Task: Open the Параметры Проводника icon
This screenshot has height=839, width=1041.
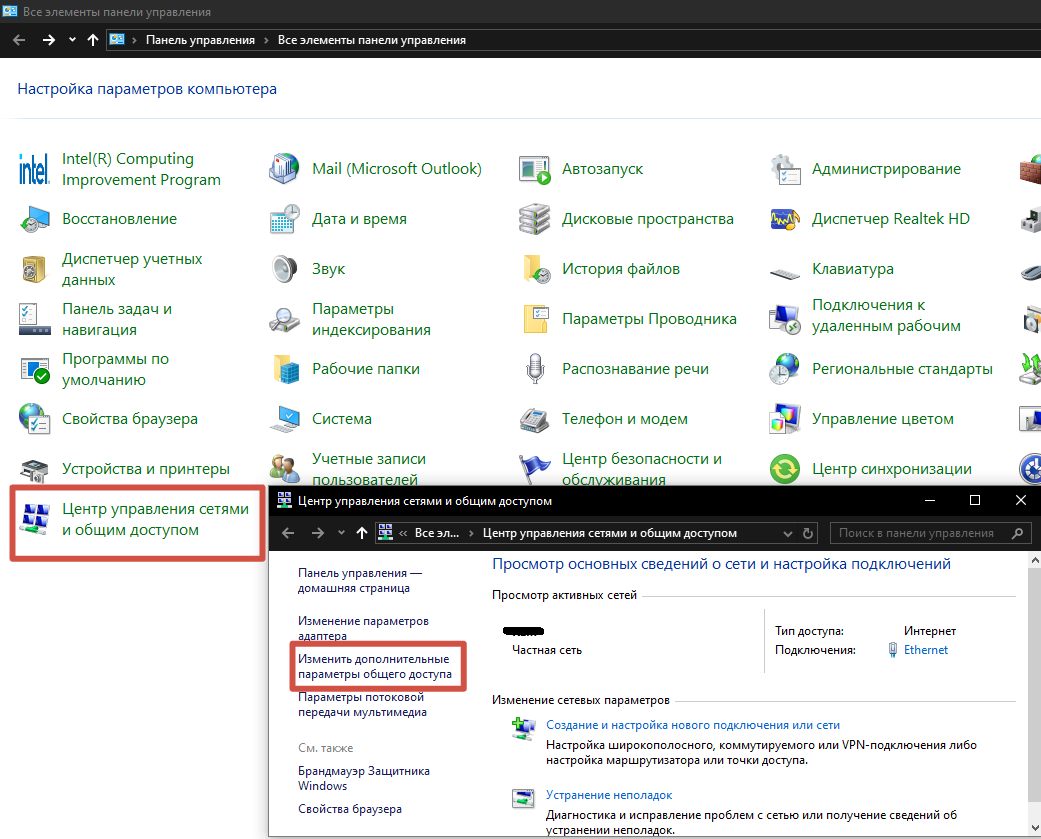Action: 534,319
